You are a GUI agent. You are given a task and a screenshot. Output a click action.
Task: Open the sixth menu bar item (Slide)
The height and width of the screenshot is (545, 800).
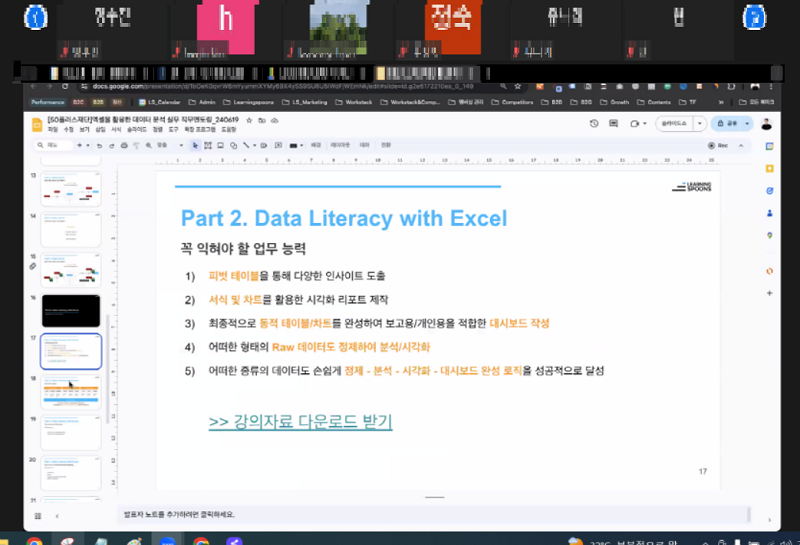coord(136,130)
